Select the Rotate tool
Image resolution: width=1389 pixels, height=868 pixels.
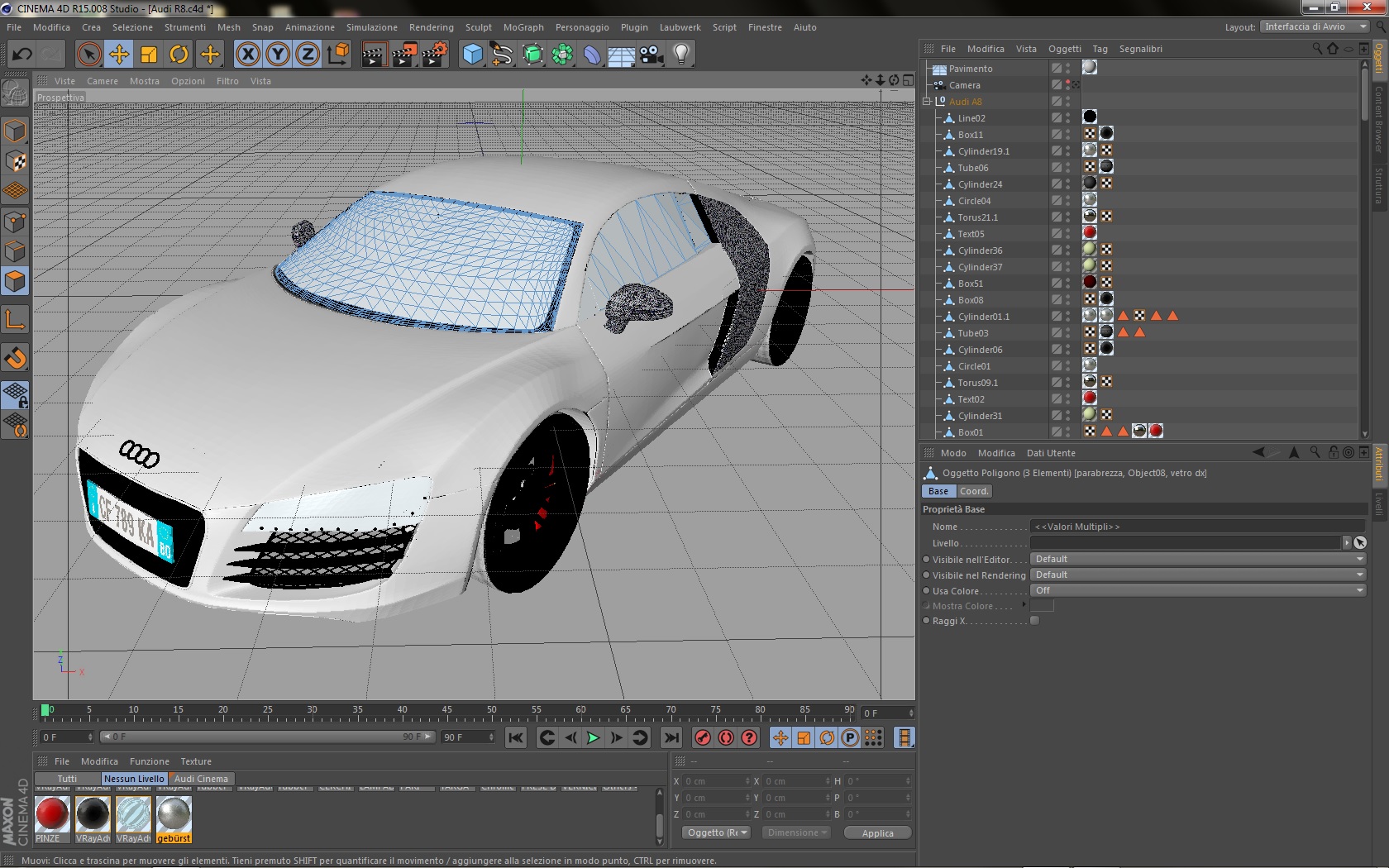coord(179,55)
